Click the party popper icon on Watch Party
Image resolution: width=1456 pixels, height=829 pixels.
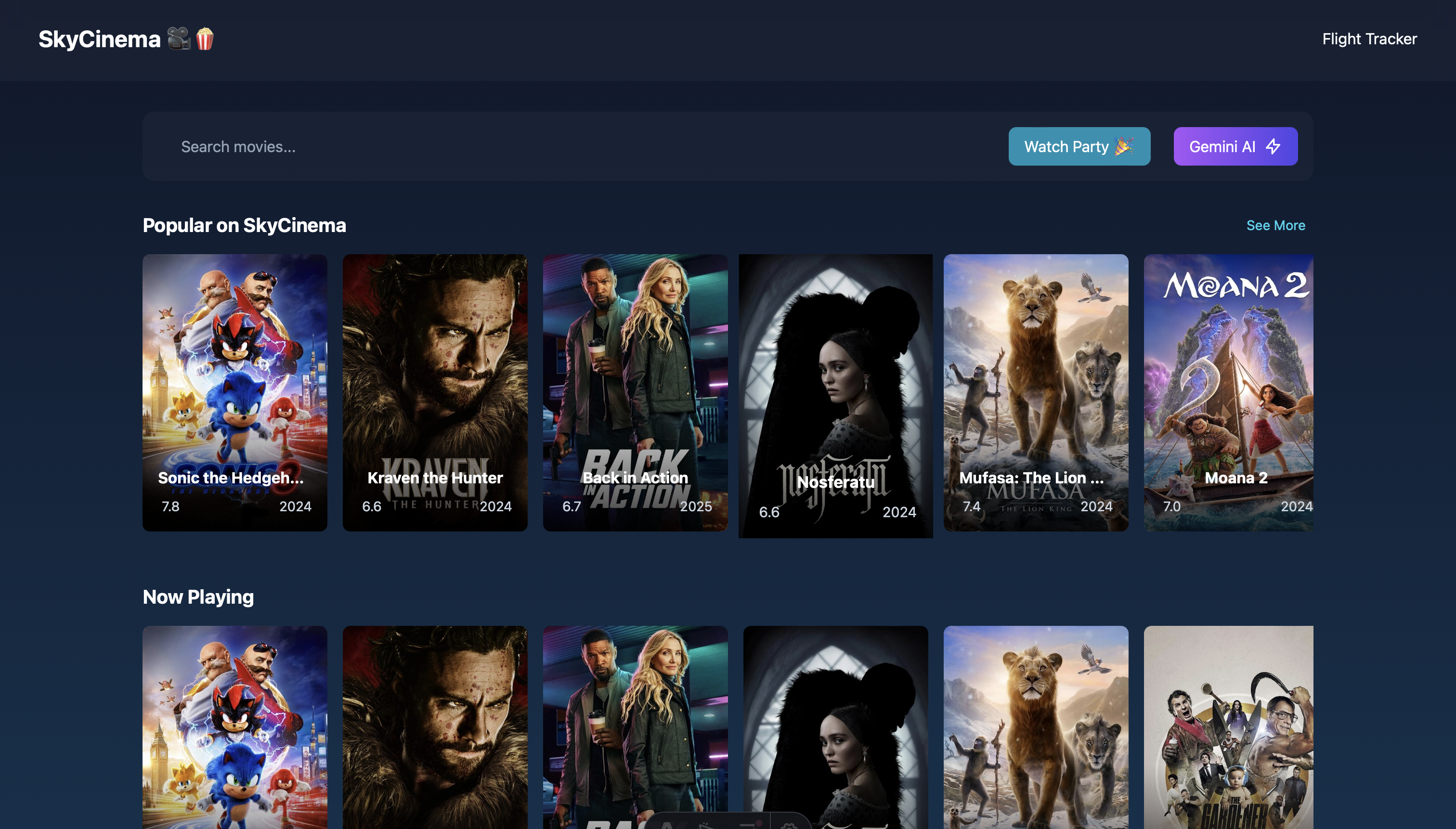click(x=1124, y=147)
